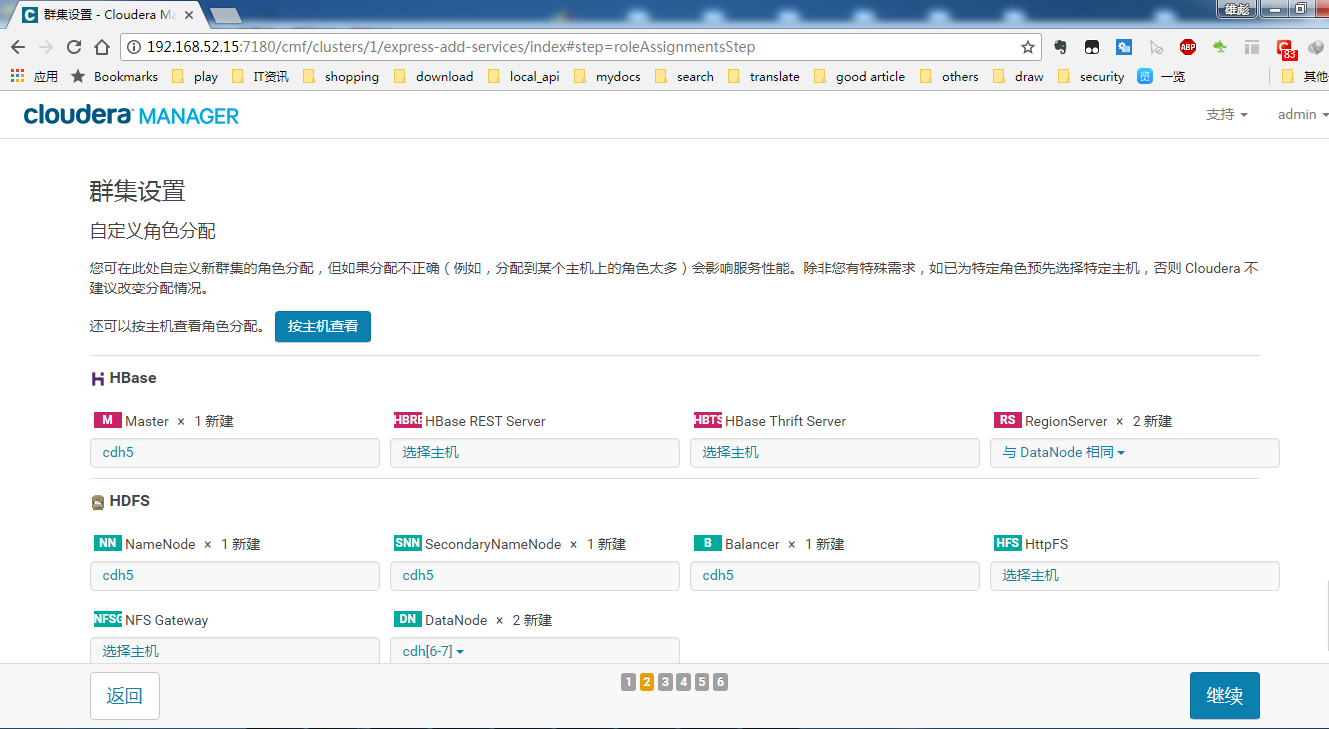
Task: Open the admin user dropdown menu
Action: [1303, 114]
